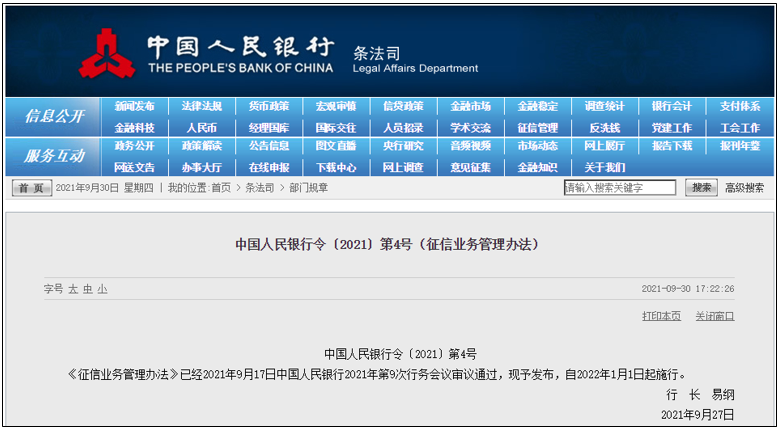Set font size to 中
This screenshot has height=430, width=781.
[88, 289]
